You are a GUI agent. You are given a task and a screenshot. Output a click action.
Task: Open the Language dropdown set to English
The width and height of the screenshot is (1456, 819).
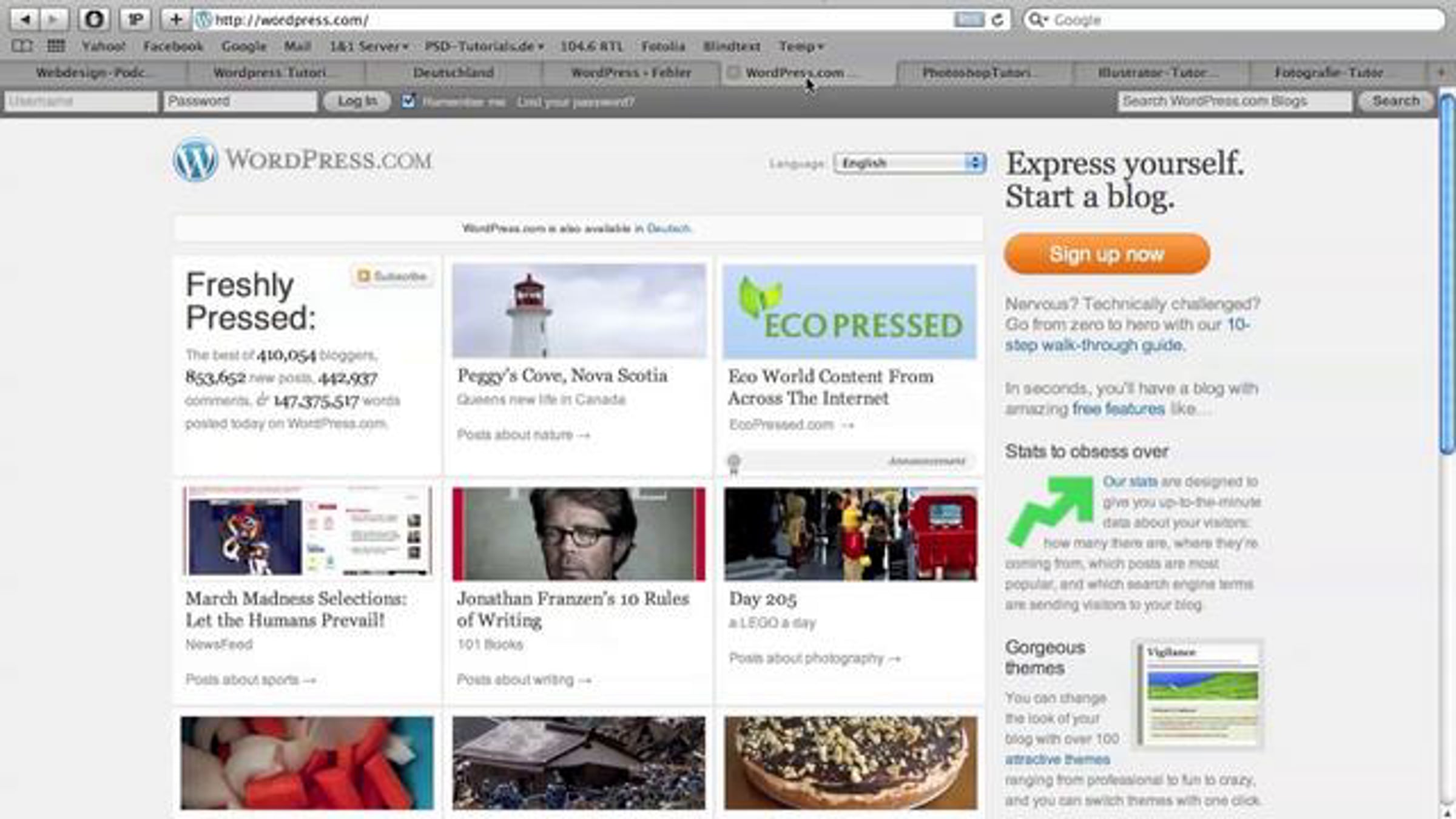(x=910, y=163)
